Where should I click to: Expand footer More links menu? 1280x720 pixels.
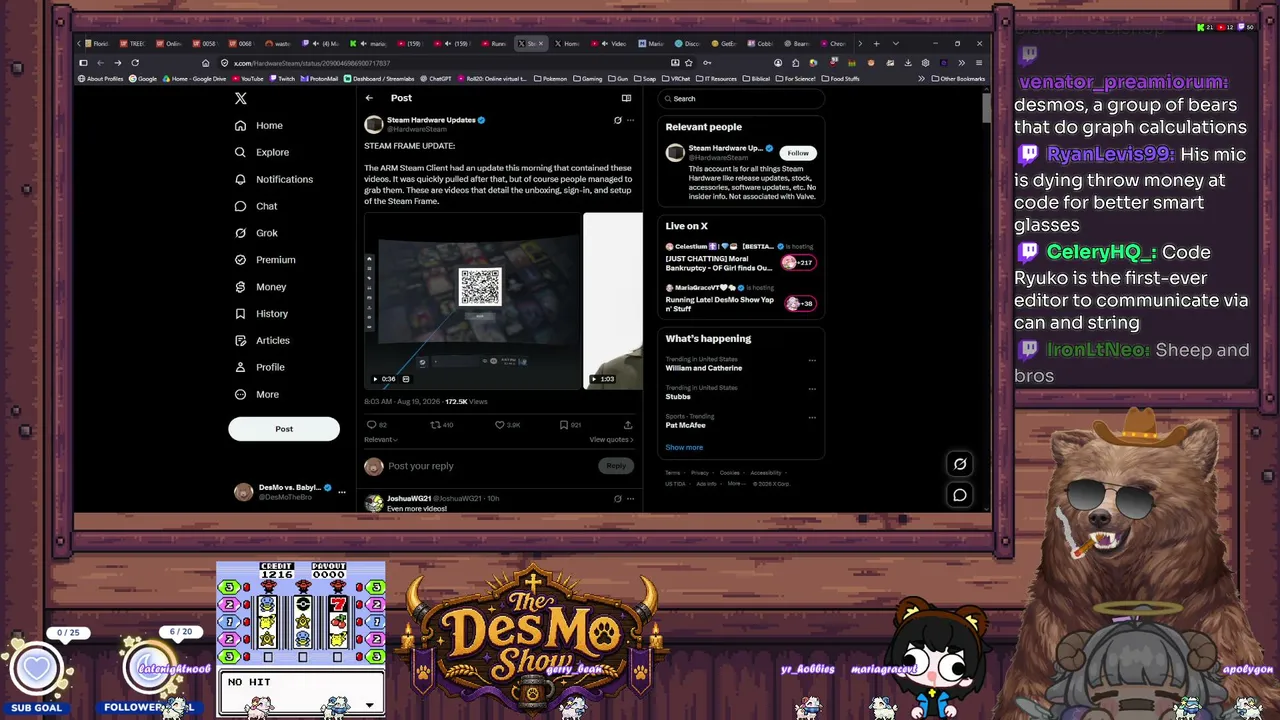(x=736, y=484)
